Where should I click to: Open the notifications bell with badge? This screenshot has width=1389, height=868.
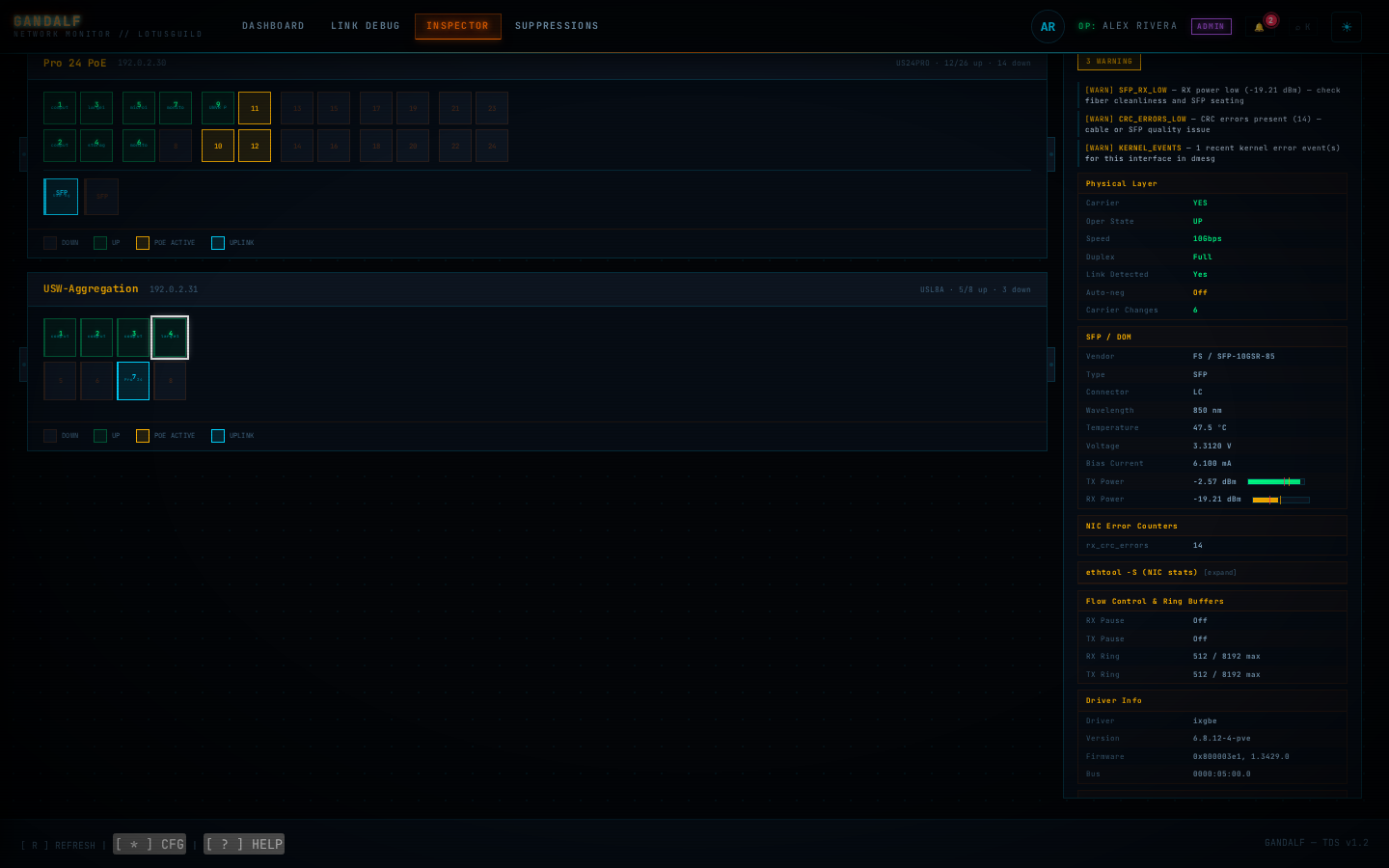[x=1259, y=27]
